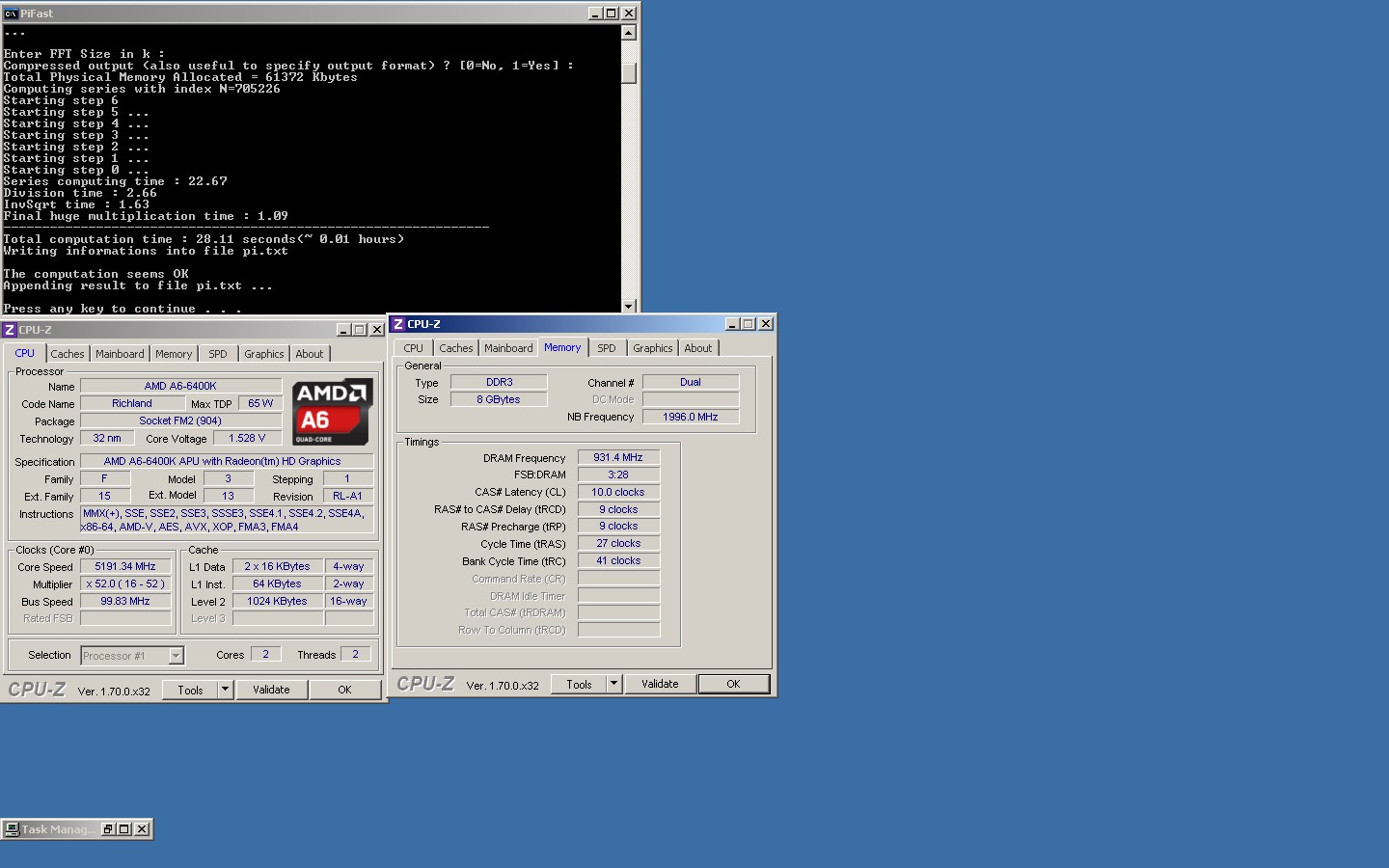Click the FSB:DRAM value 3:28
The width and height of the screenshot is (1389, 868).
coord(618,475)
